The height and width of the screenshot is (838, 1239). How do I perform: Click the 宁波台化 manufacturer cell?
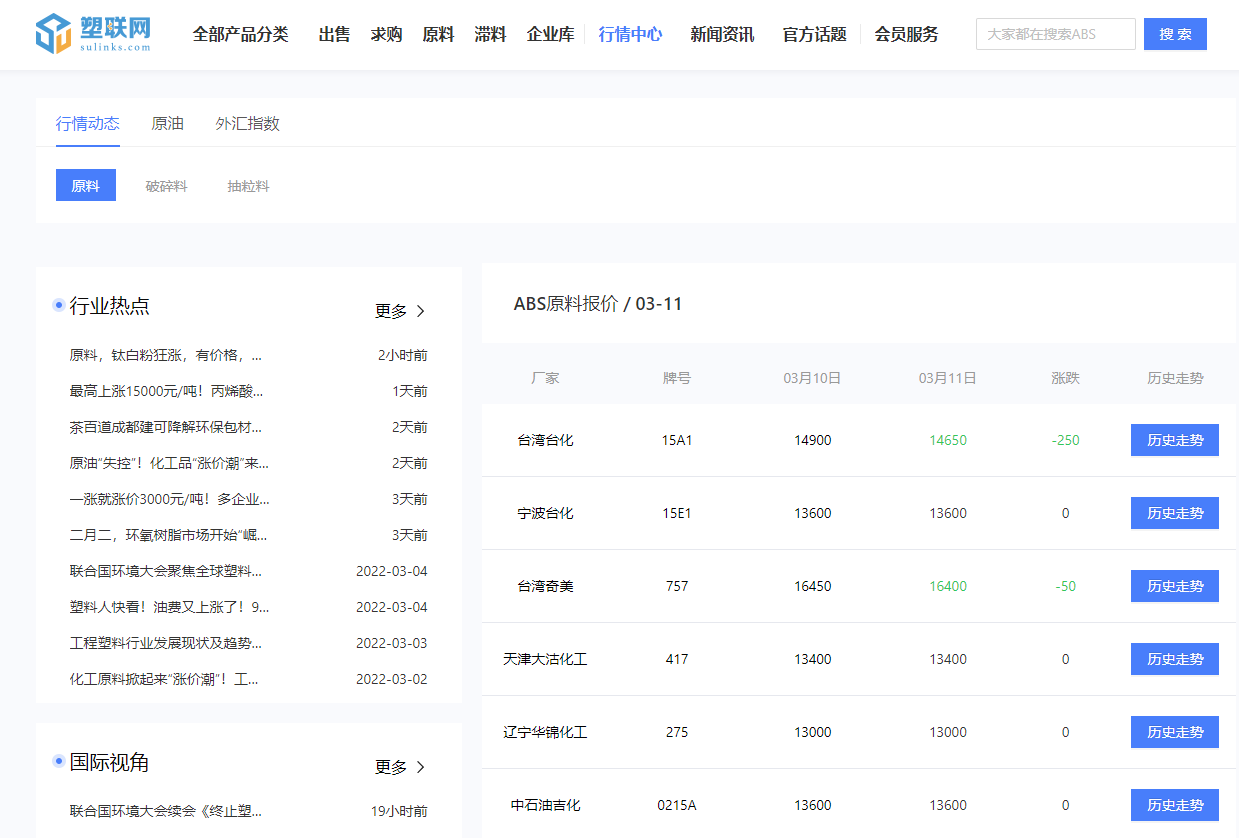coord(545,513)
